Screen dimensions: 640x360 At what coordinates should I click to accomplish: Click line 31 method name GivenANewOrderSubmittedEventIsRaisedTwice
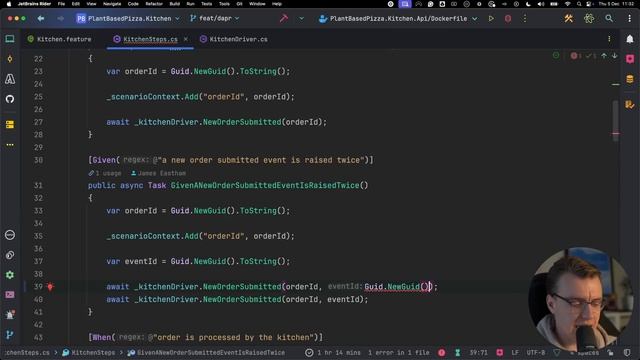(x=264, y=185)
